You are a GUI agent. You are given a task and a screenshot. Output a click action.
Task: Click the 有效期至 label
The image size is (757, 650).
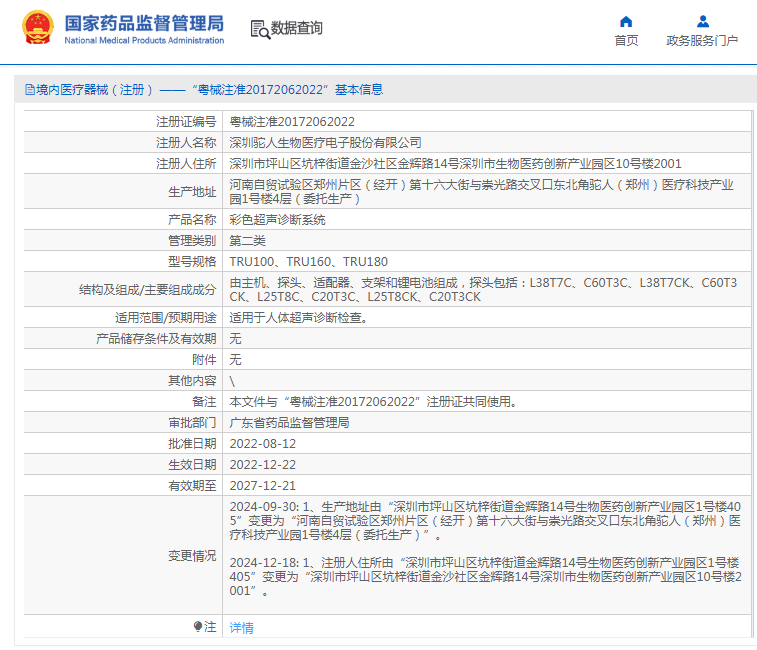tap(192, 486)
